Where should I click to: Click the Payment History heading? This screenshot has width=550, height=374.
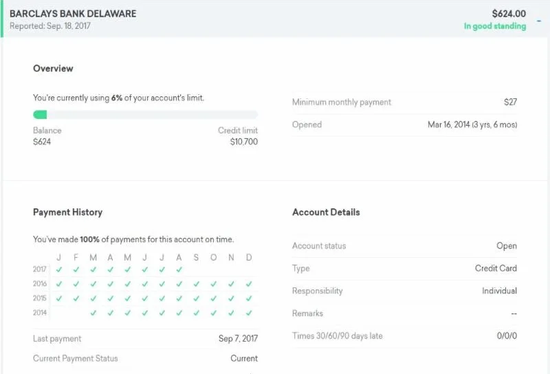point(68,212)
